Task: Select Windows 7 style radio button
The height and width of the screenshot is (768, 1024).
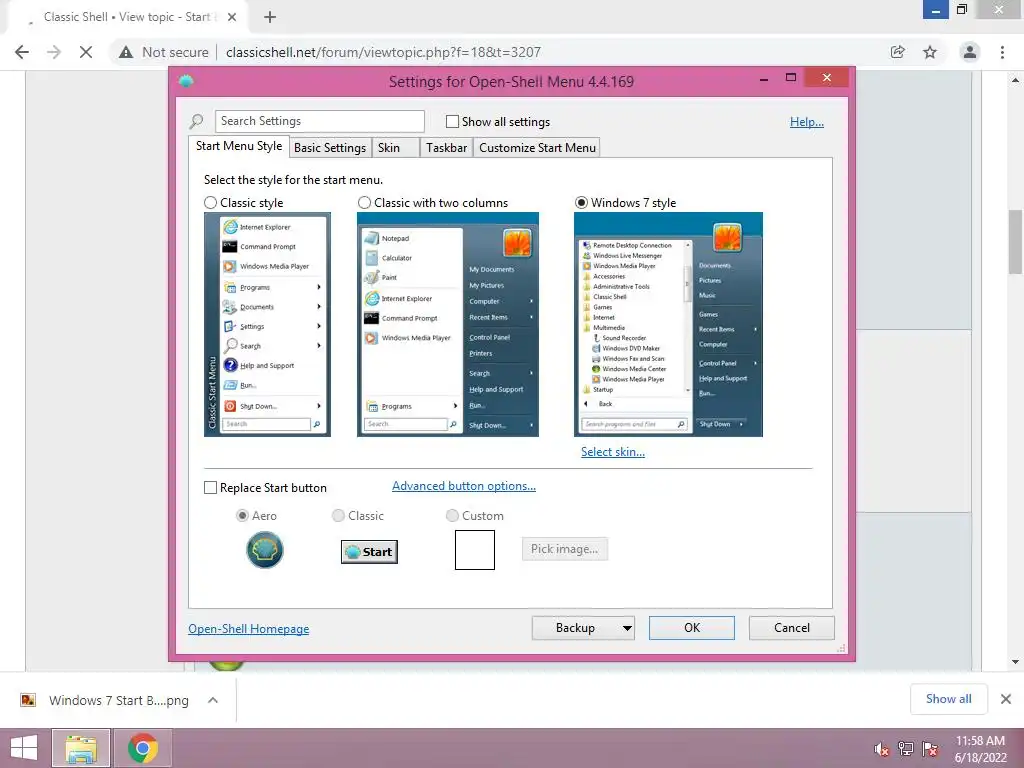Action: 581,203
